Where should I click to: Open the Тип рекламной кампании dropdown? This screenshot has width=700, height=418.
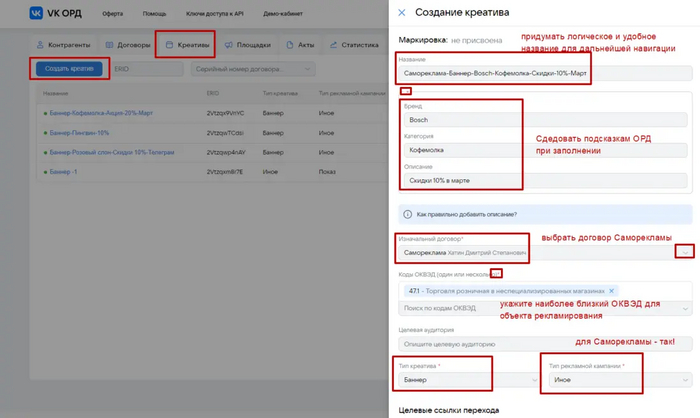click(x=621, y=380)
